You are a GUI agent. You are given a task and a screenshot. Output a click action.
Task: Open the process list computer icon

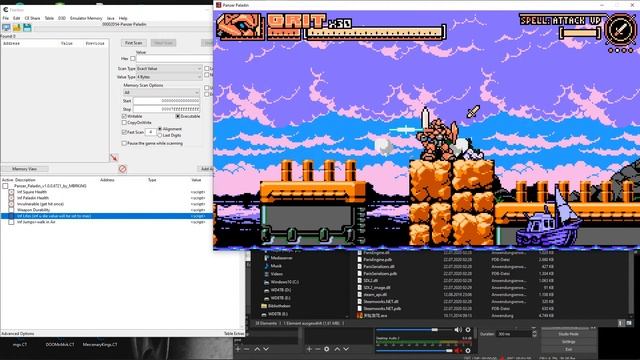[6, 28]
